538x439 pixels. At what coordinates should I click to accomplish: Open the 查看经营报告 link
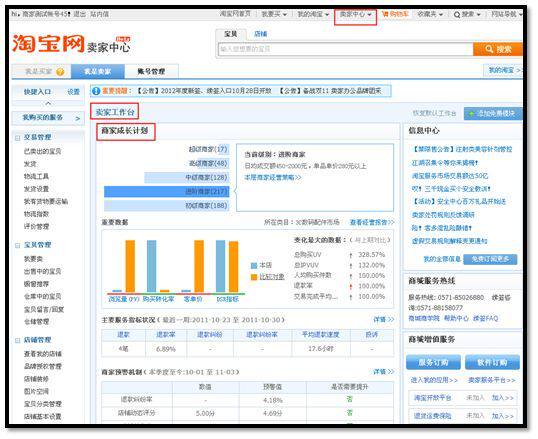(x=372, y=222)
